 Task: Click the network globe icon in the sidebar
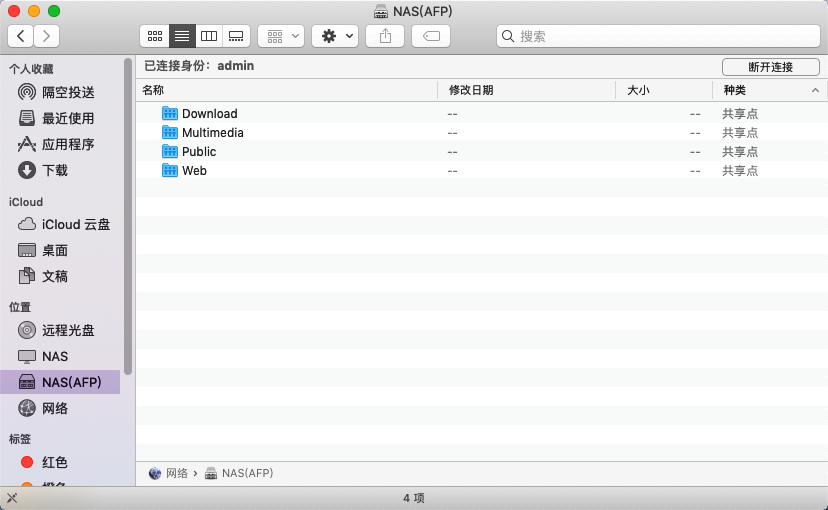pos(27,408)
